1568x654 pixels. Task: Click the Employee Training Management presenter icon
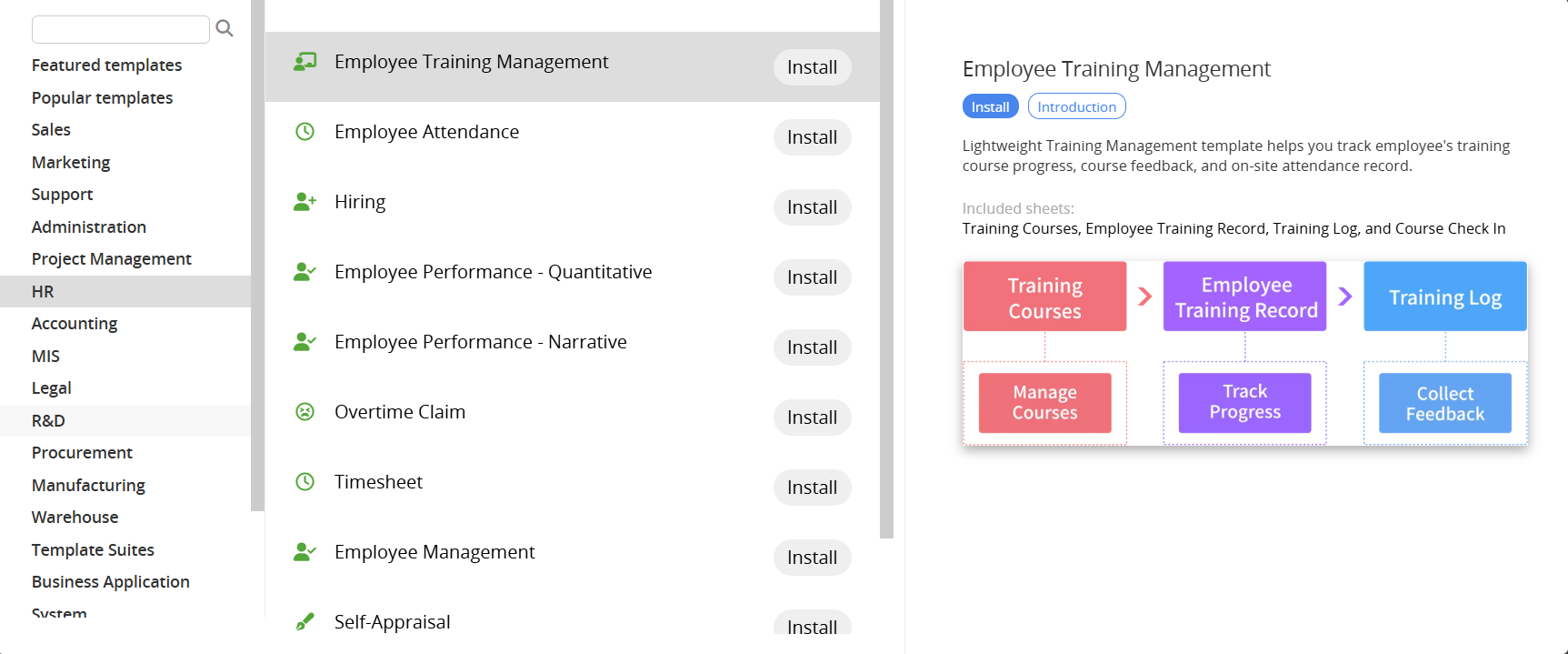click(x=305, y=62)
